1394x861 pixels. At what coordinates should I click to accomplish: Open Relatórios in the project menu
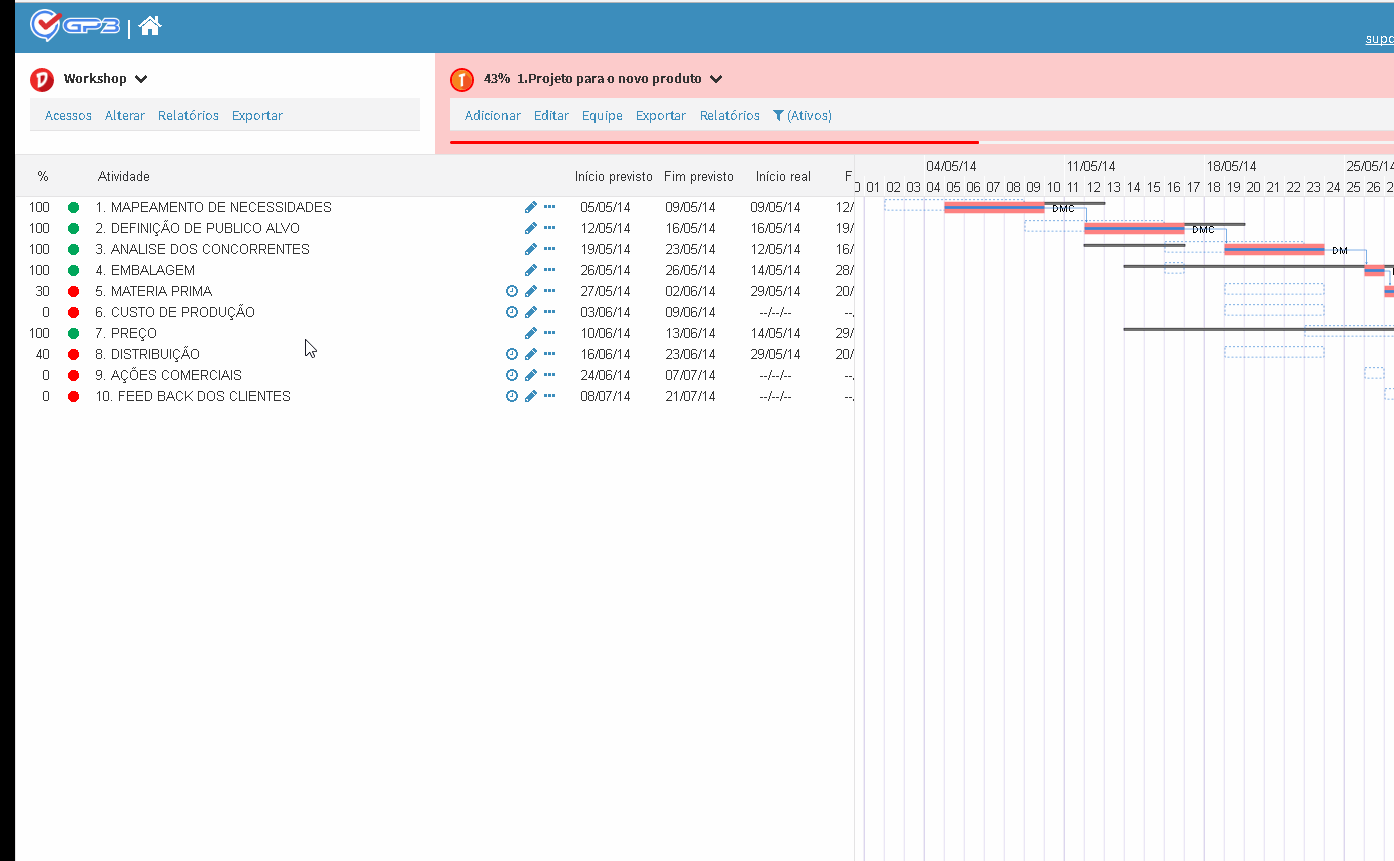(730, 116)
